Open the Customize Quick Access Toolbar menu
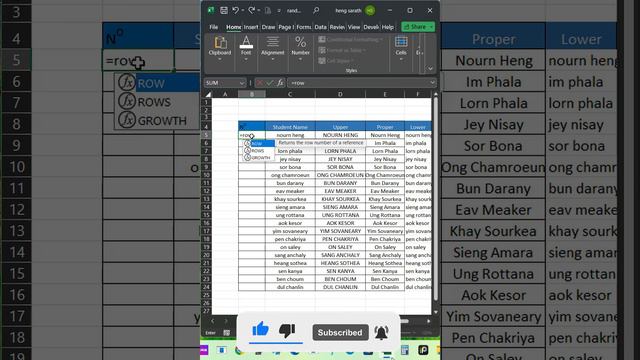This screenshot has height=360, width=640. 279,11
